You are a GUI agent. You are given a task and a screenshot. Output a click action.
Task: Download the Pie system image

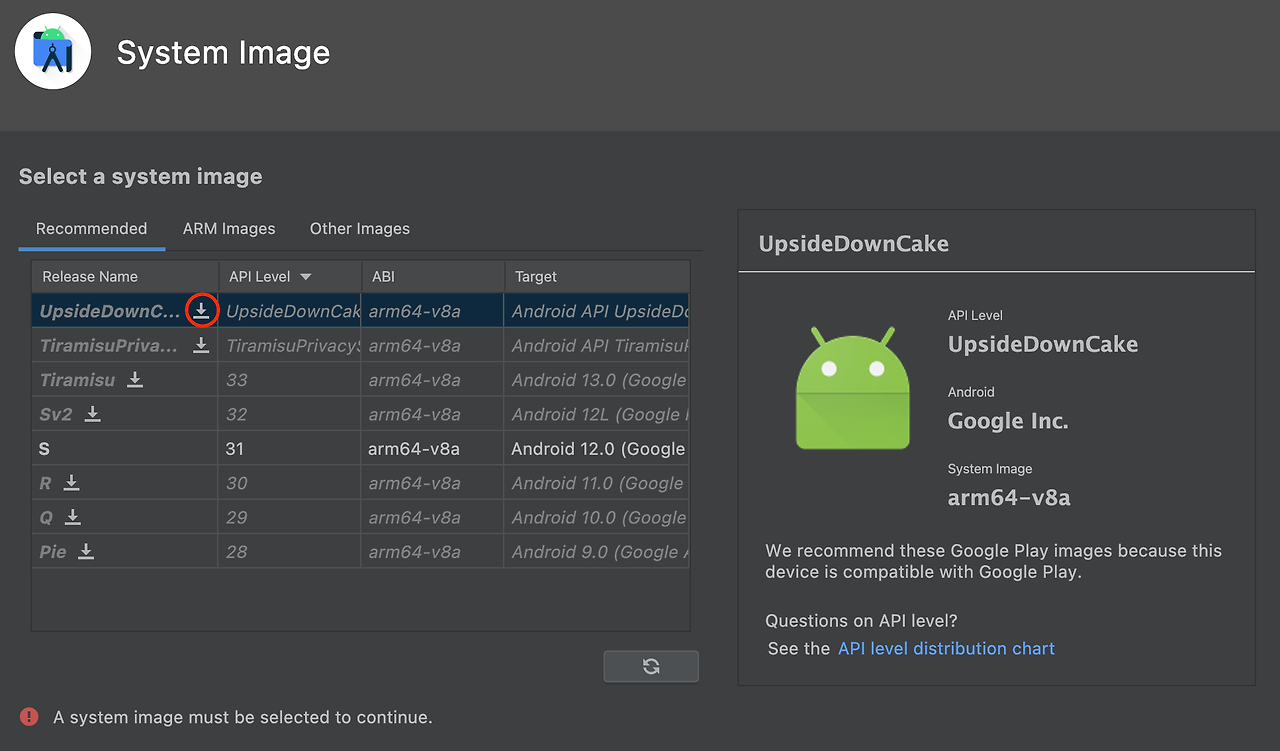[86, 551]
